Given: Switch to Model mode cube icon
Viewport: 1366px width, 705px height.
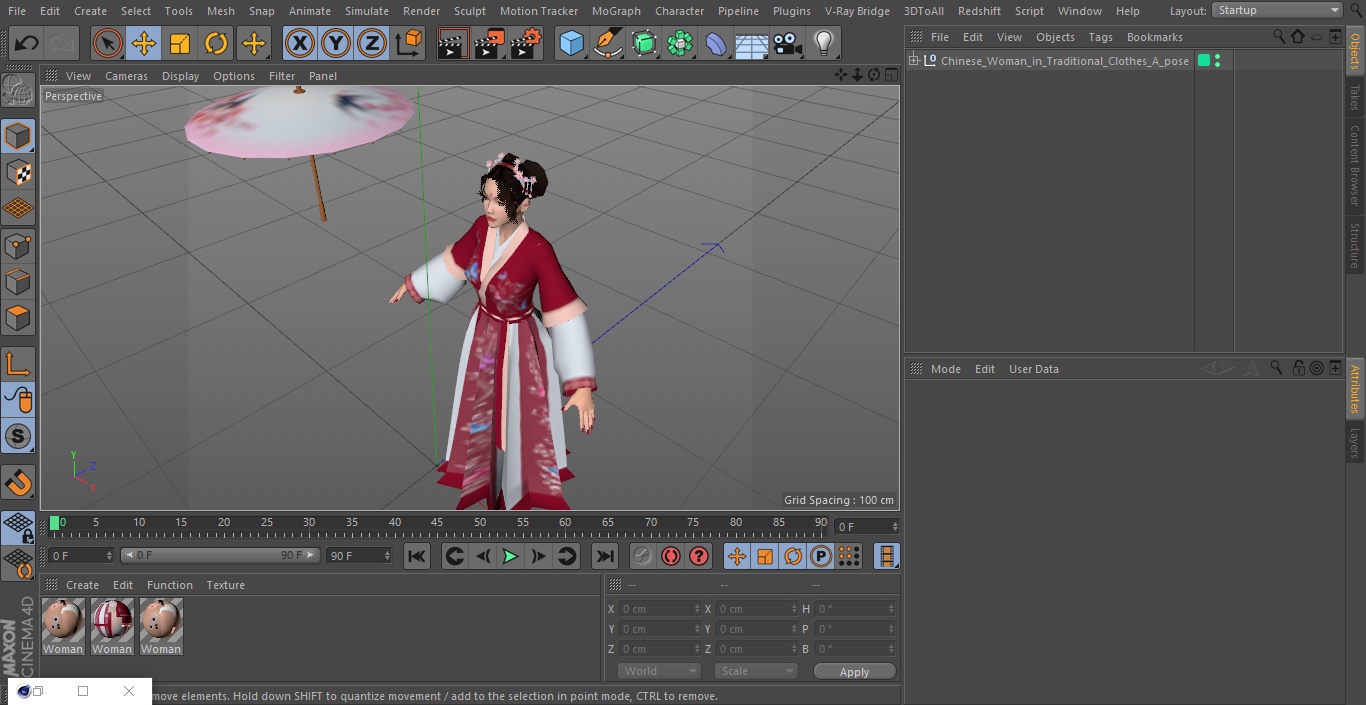Looking at the screenshot, I should click(x=18, y=136).
